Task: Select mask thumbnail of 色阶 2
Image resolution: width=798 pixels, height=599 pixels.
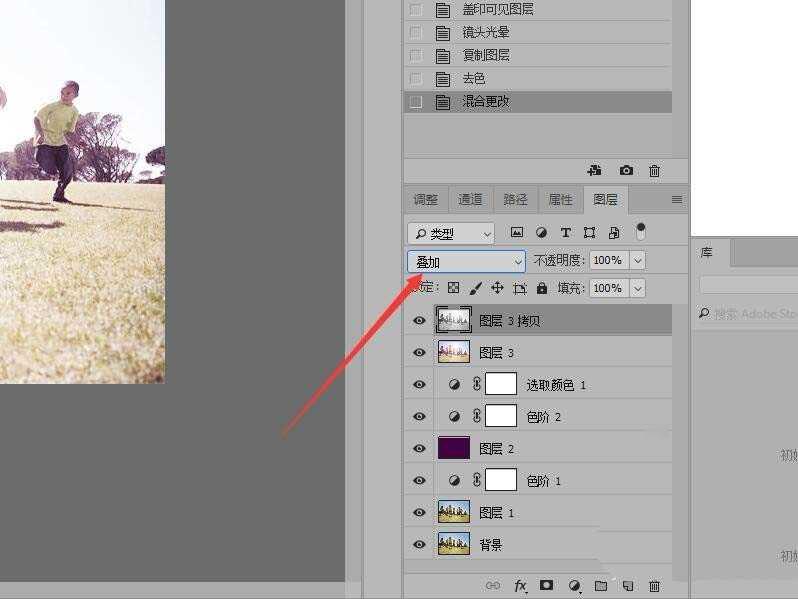Action: point(501,416)
